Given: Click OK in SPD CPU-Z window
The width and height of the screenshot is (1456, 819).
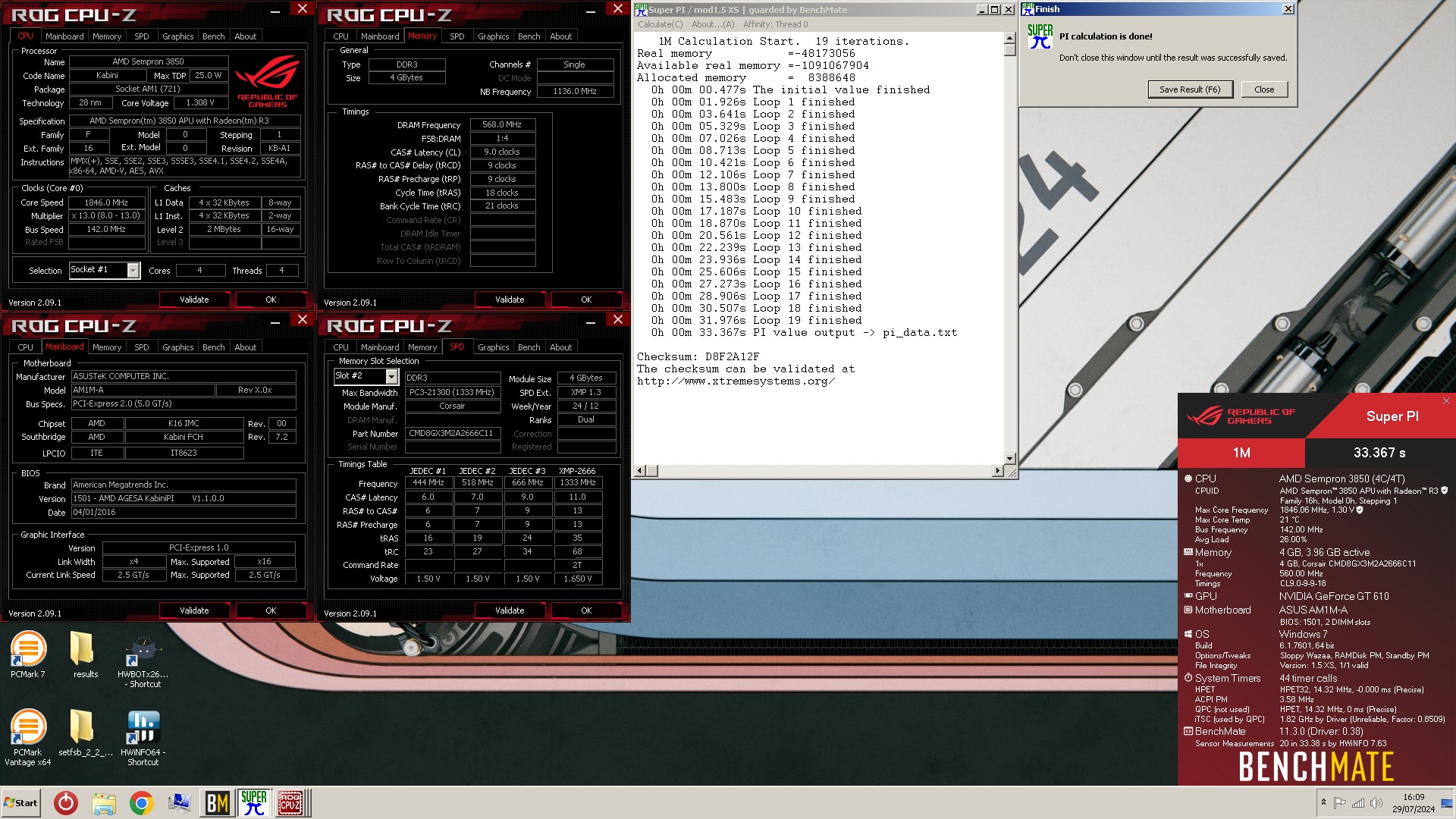Looking at the screenshot, I should (585, 610).
